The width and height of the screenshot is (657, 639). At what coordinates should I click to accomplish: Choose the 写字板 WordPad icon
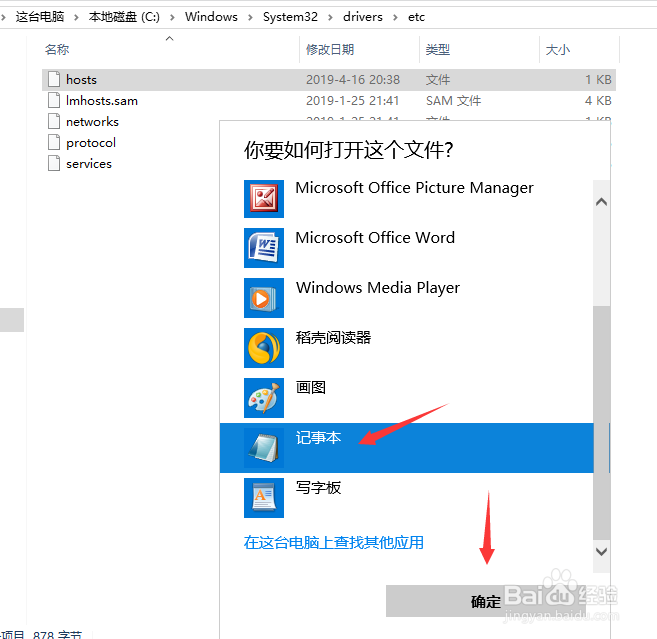[x=264, y=497]
